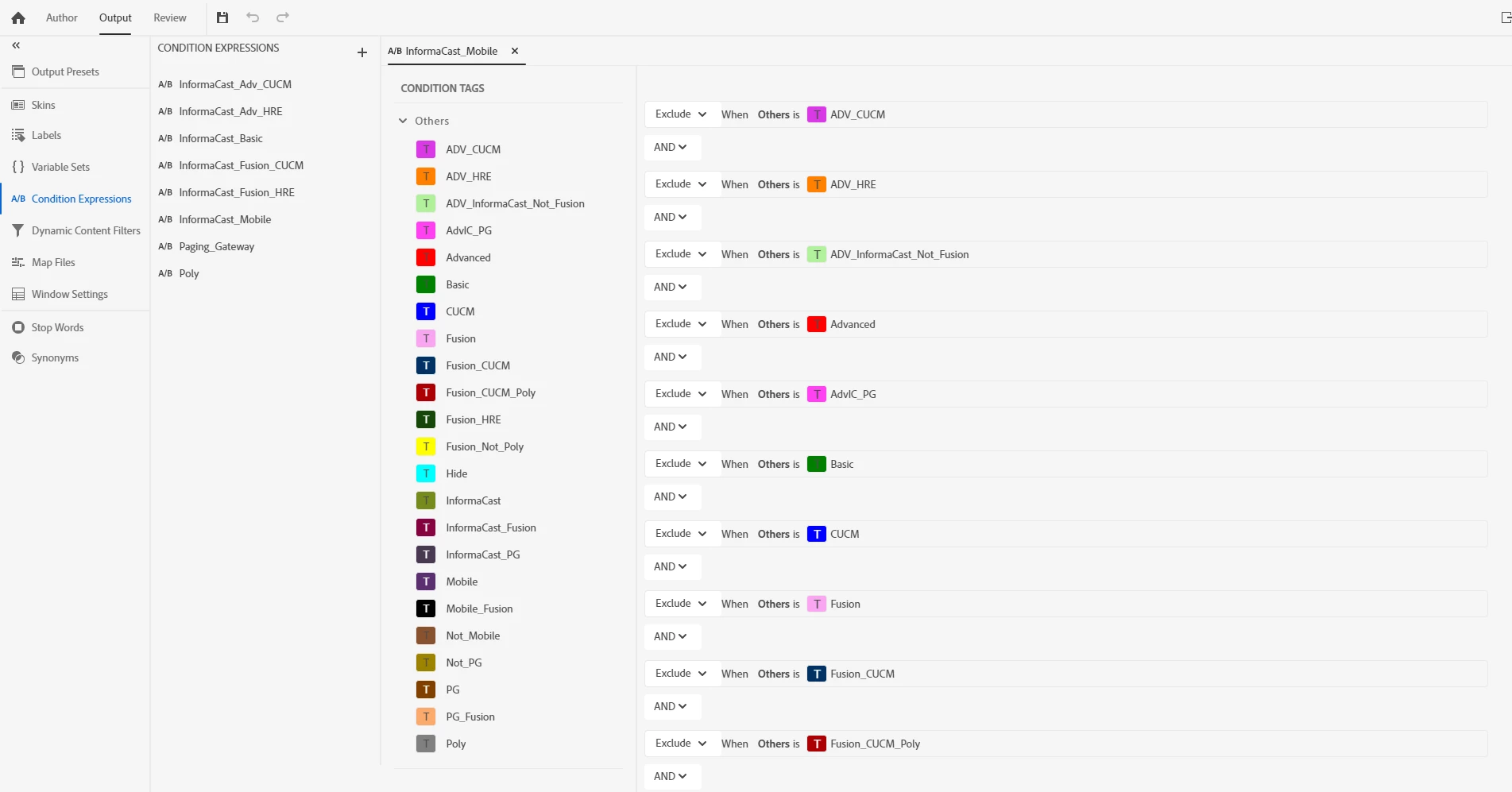
Task: Change AND operator below CUCM row
Action: click(671, 566)
